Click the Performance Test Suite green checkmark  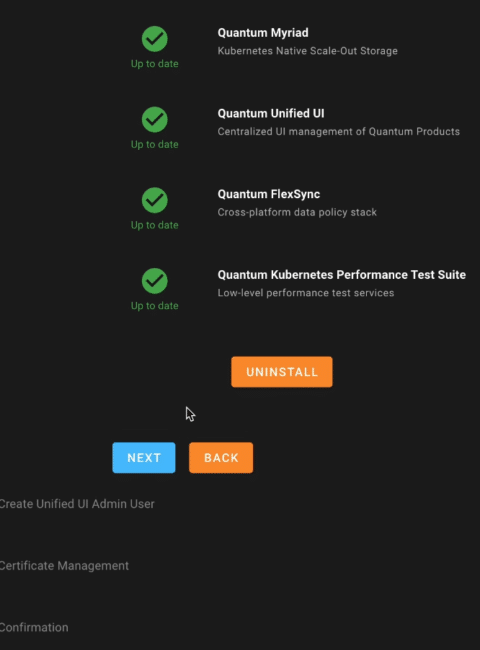tap(155, 281)
